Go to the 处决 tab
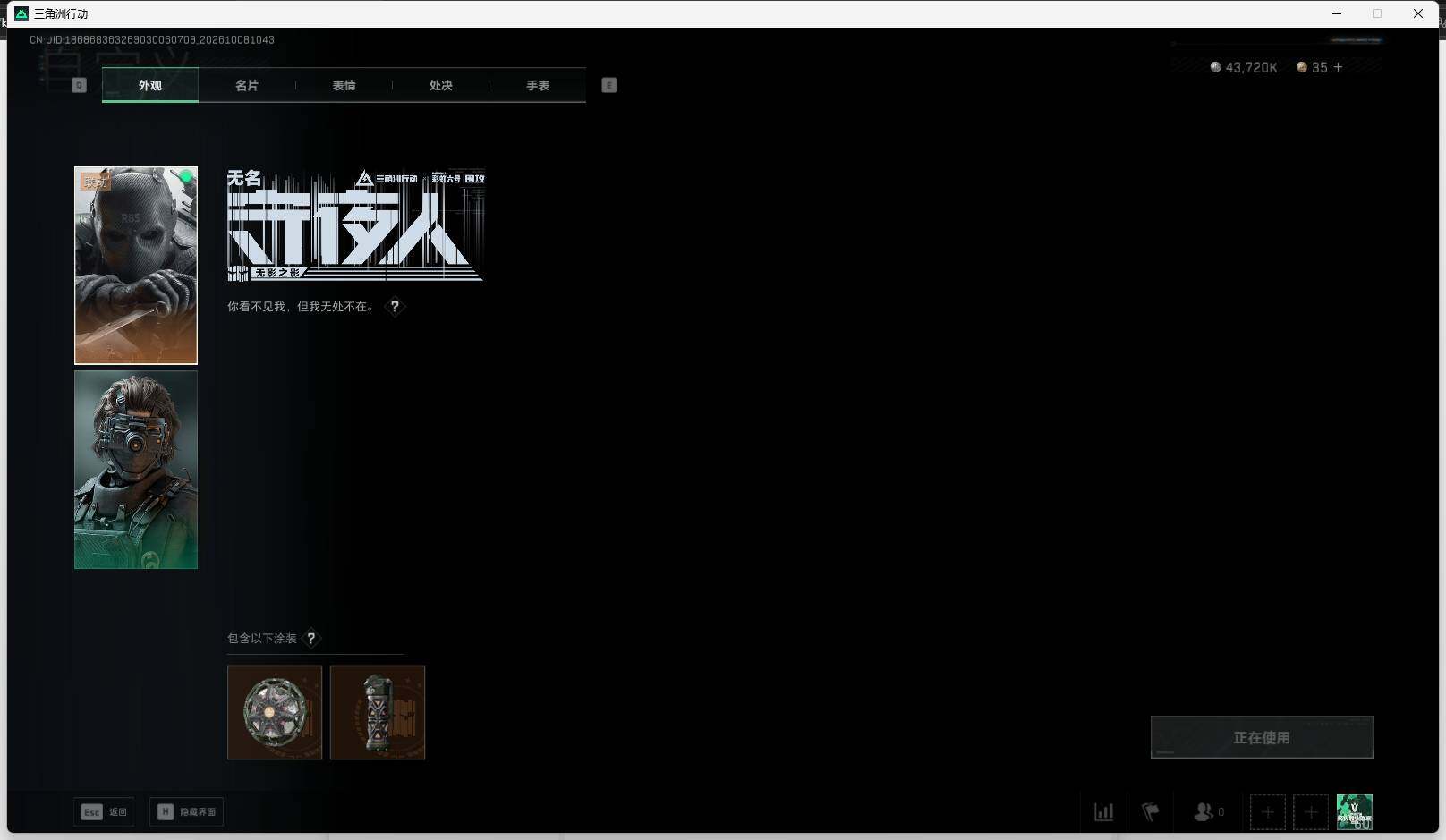 click(440, 85)
